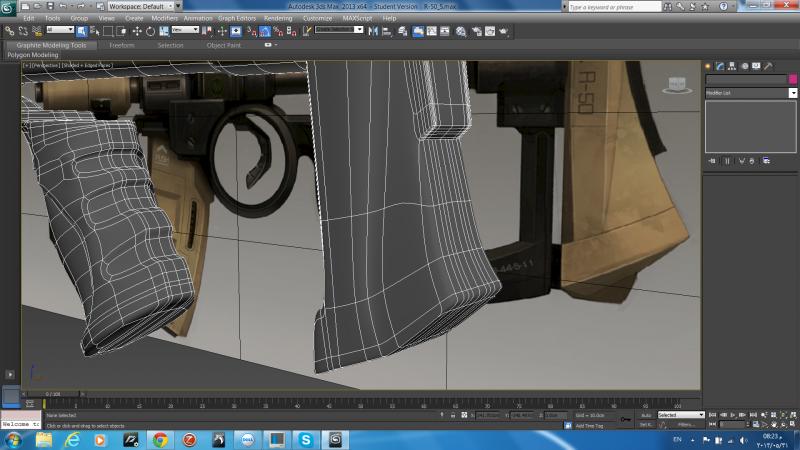Open the Rendering menu
This screenshot has height=450, width=800.
[278, 18]
